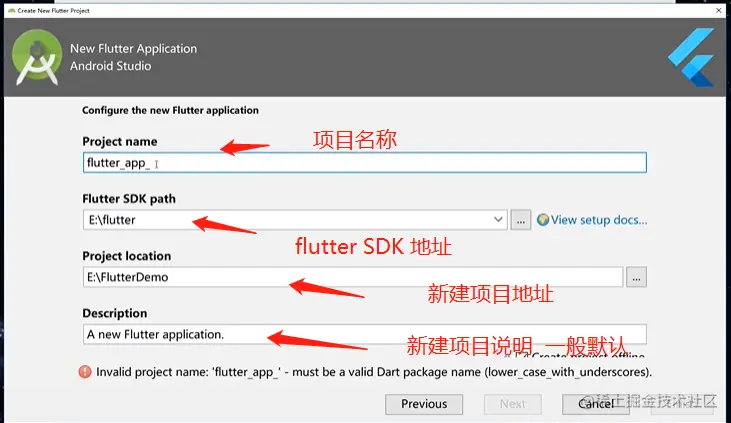Click the 'New Flutter Application' header title
Screen dimensions: 731x423
click(x=133, y=49)
